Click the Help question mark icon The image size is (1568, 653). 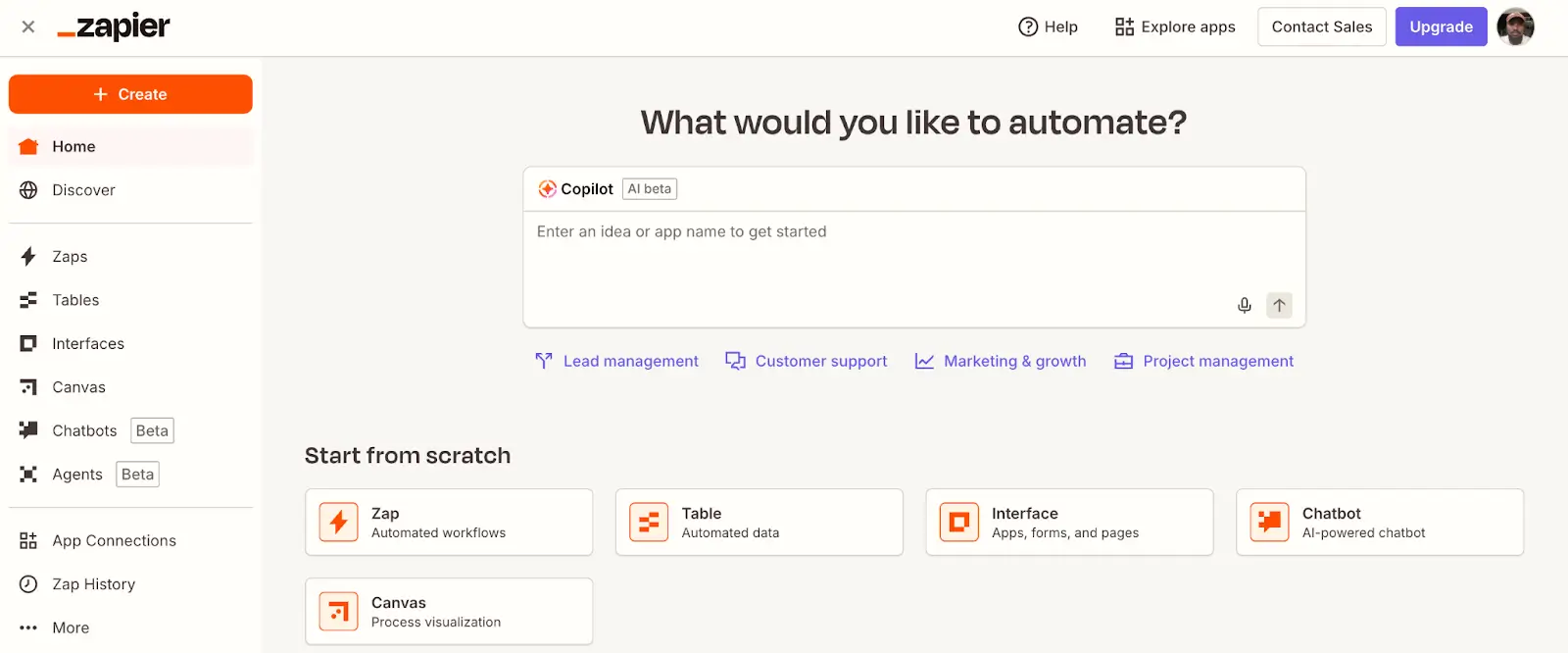1028,26
